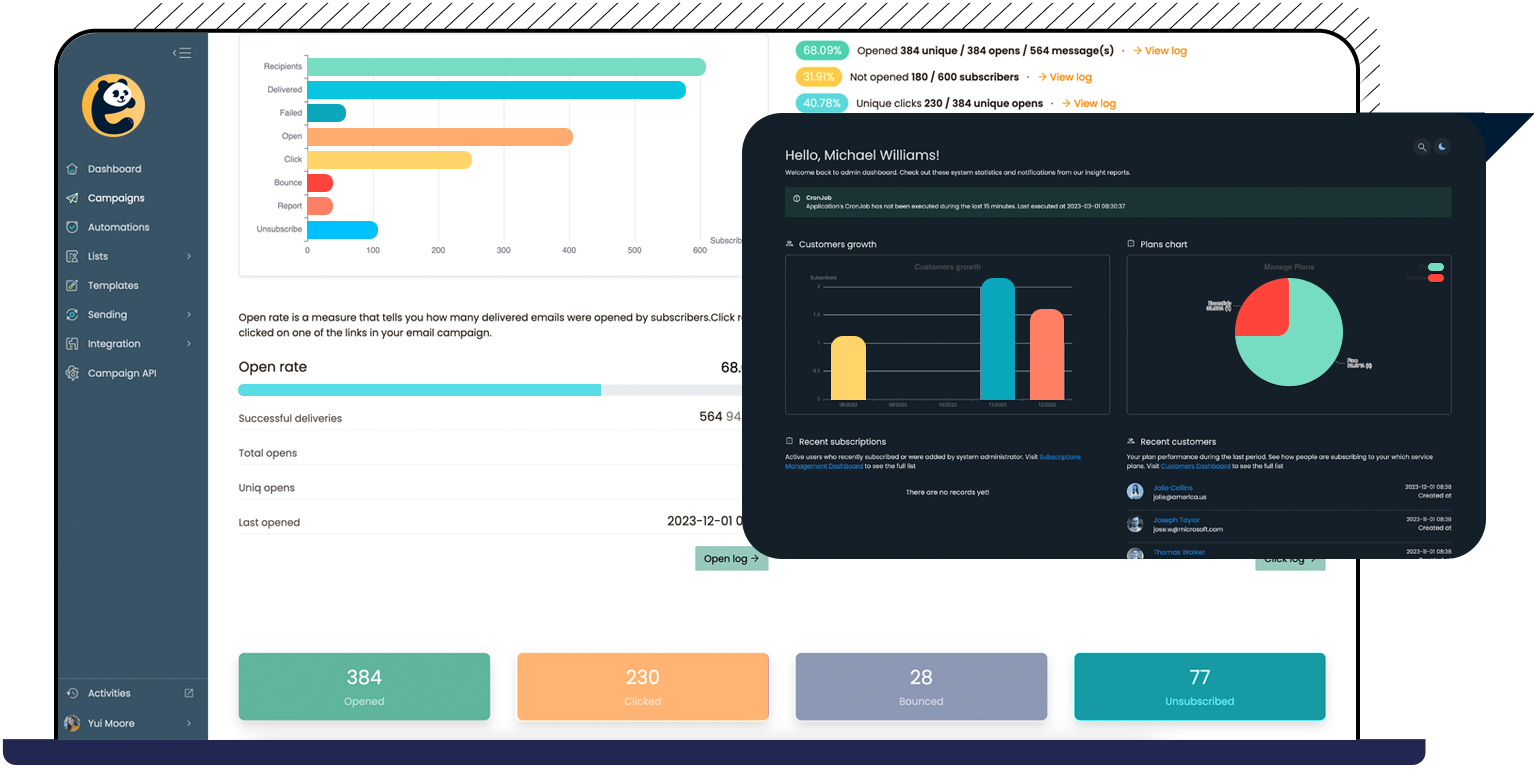Click the Open log button
The height and width of the screenshot is (770, 1534).
point(731,558)
